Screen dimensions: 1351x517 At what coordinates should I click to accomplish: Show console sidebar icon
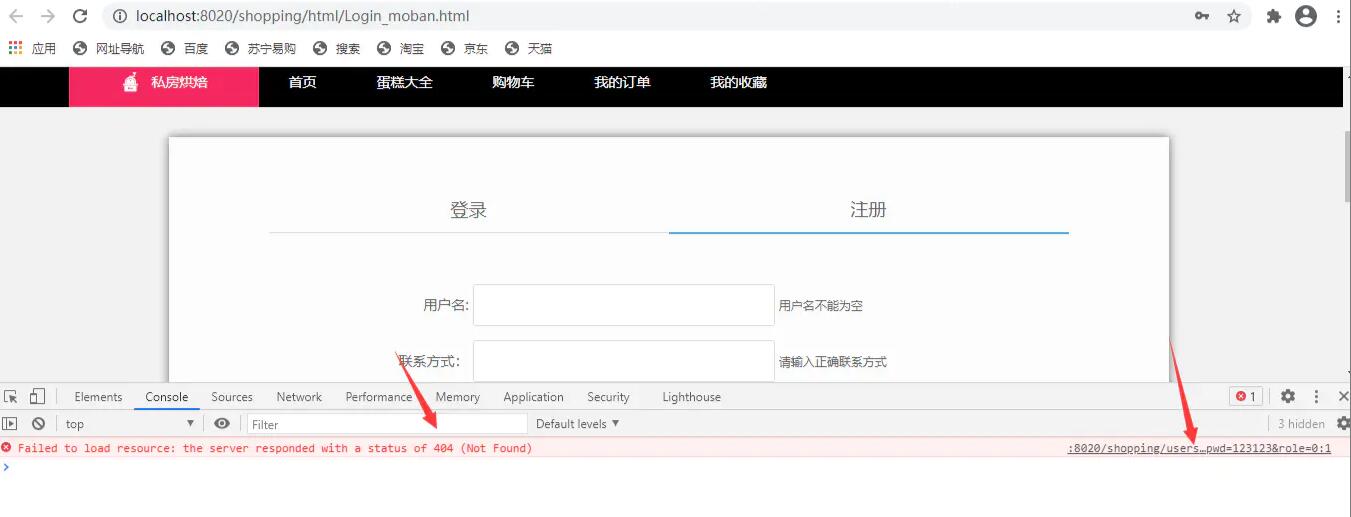point(10,424)
